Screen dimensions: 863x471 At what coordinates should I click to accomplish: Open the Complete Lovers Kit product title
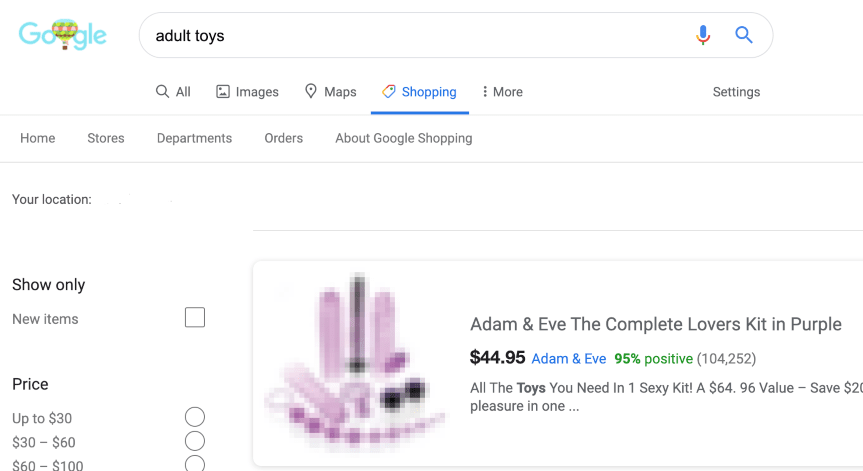click(x=656, y=324)
